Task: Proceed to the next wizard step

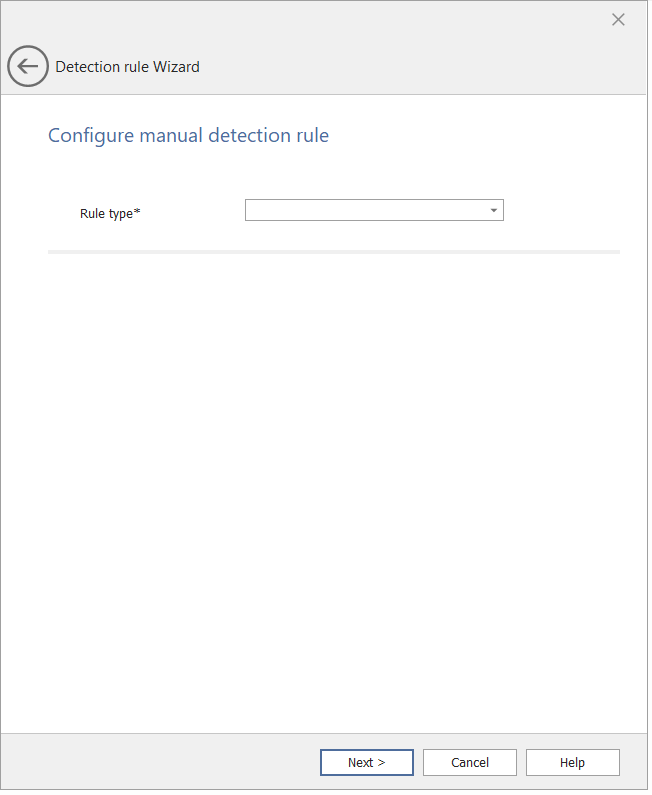Action: (x=366, y=763)
